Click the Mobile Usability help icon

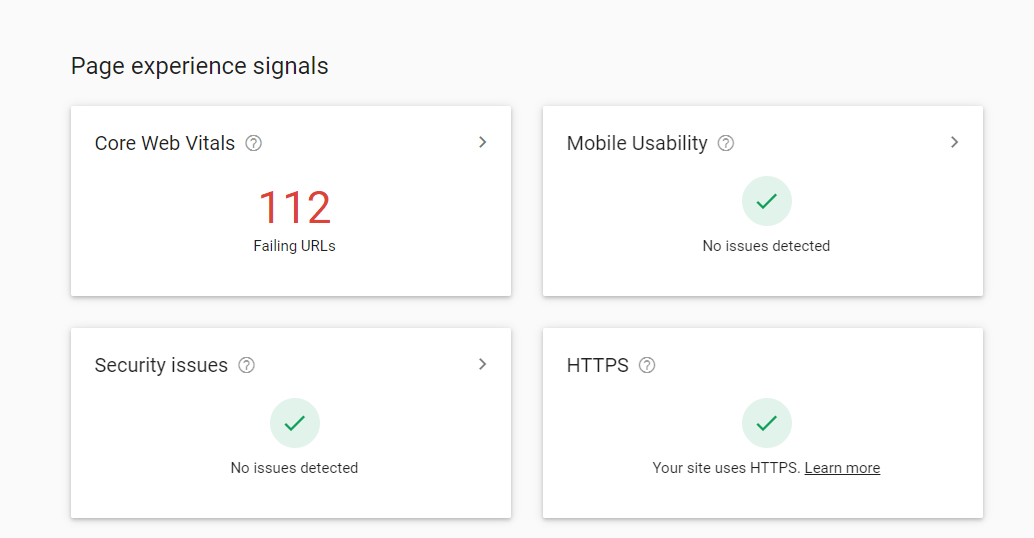[726, 143]
